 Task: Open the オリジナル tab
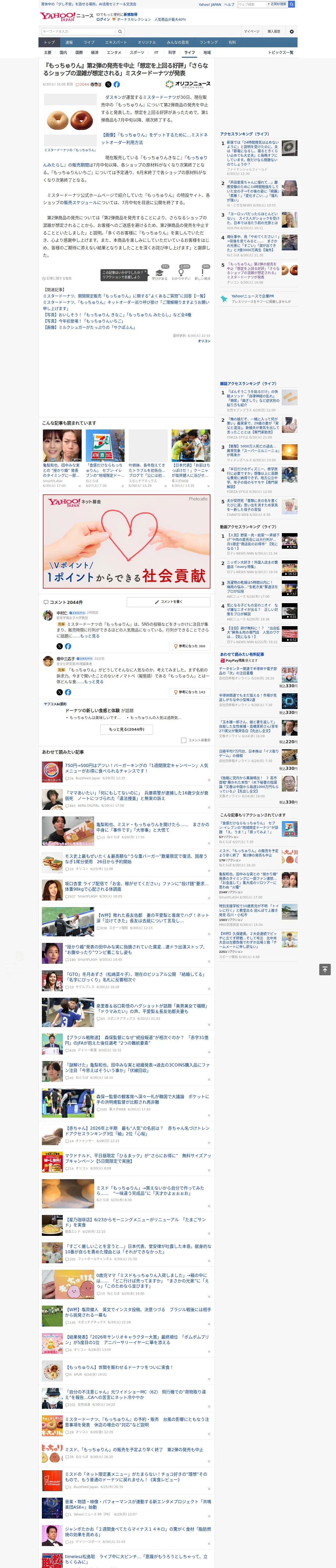point(147,43)
